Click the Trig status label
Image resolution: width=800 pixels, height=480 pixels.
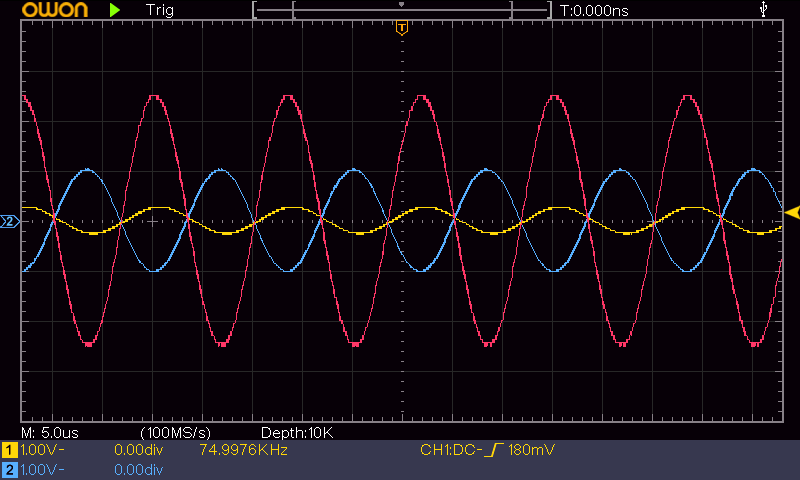click(x=158, y=10)
